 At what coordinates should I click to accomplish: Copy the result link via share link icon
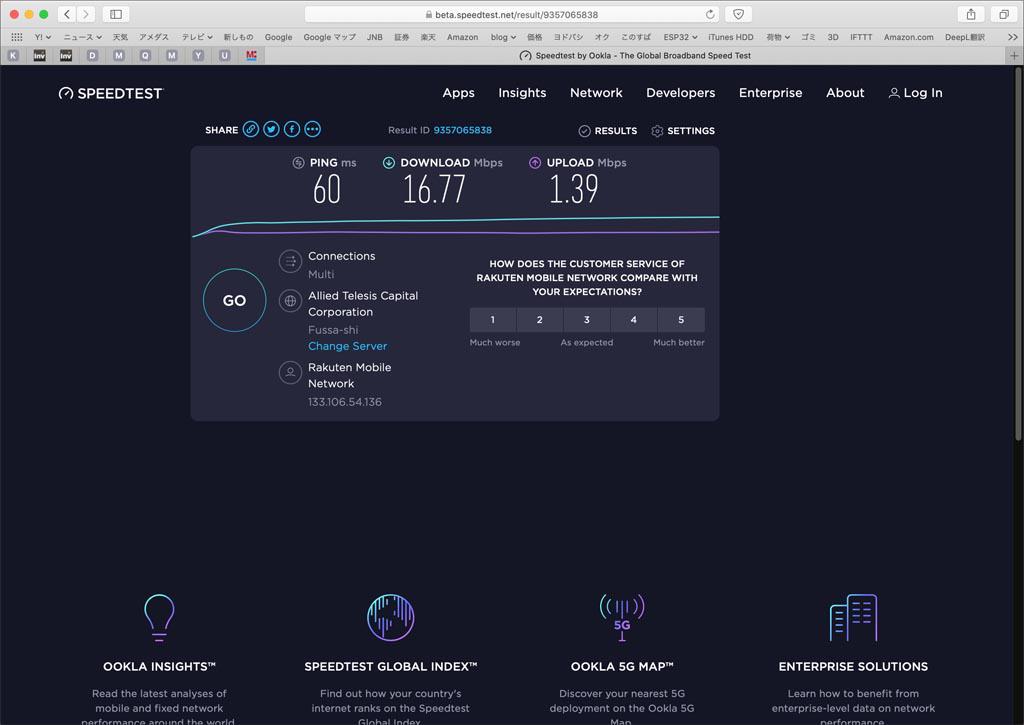[x=251, y=129]
